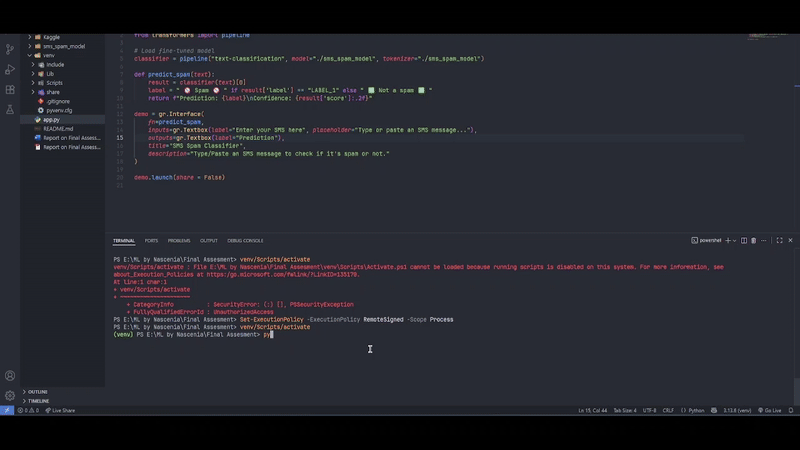This screenshot has width=800, height=450.
Task: Click the Accounts icon in activity bar
Action: (x=10, y=376)
